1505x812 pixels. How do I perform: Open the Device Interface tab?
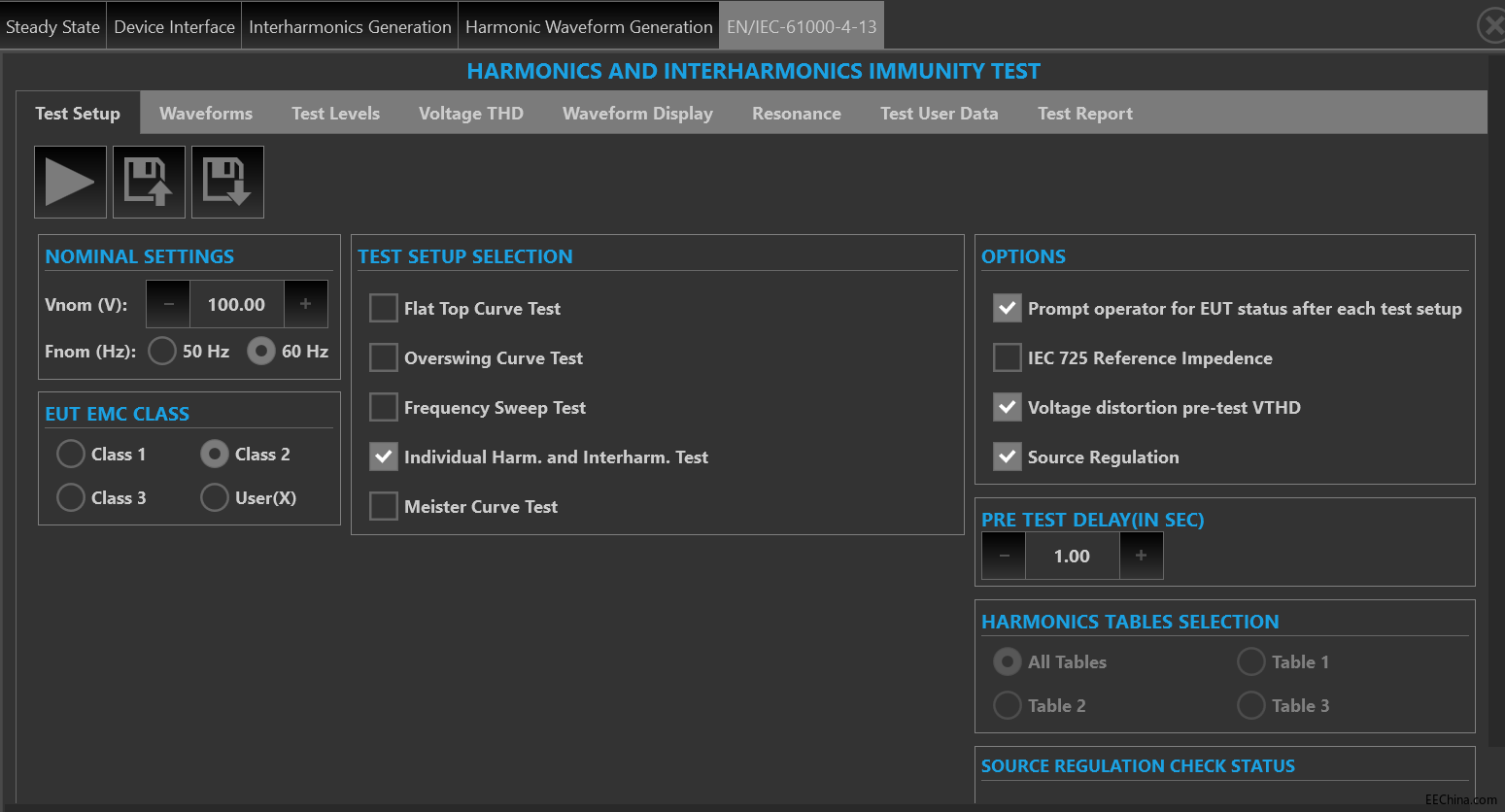175,26
